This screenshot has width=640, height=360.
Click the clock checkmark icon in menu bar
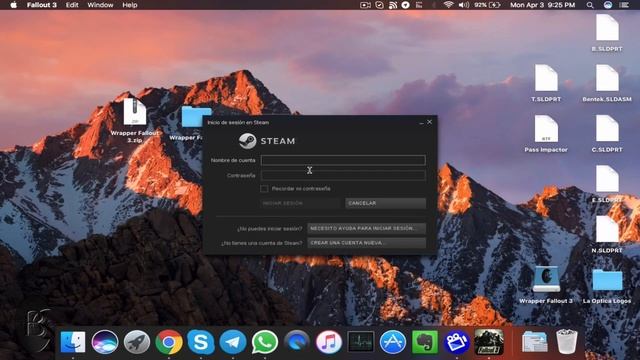point(379,5)
